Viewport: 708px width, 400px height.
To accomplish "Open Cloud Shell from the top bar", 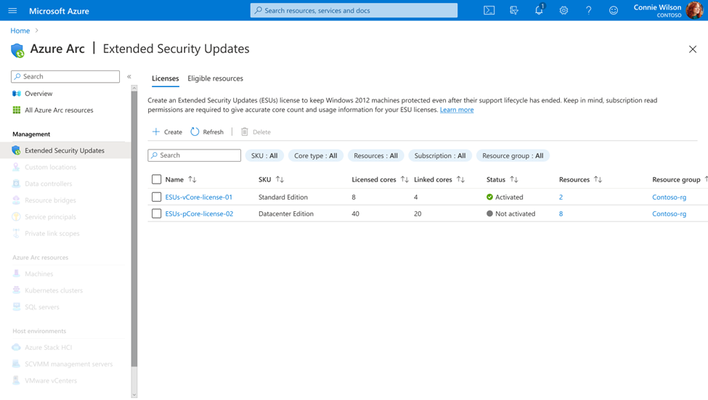I will pyautogui.click(x=489, y=10).
